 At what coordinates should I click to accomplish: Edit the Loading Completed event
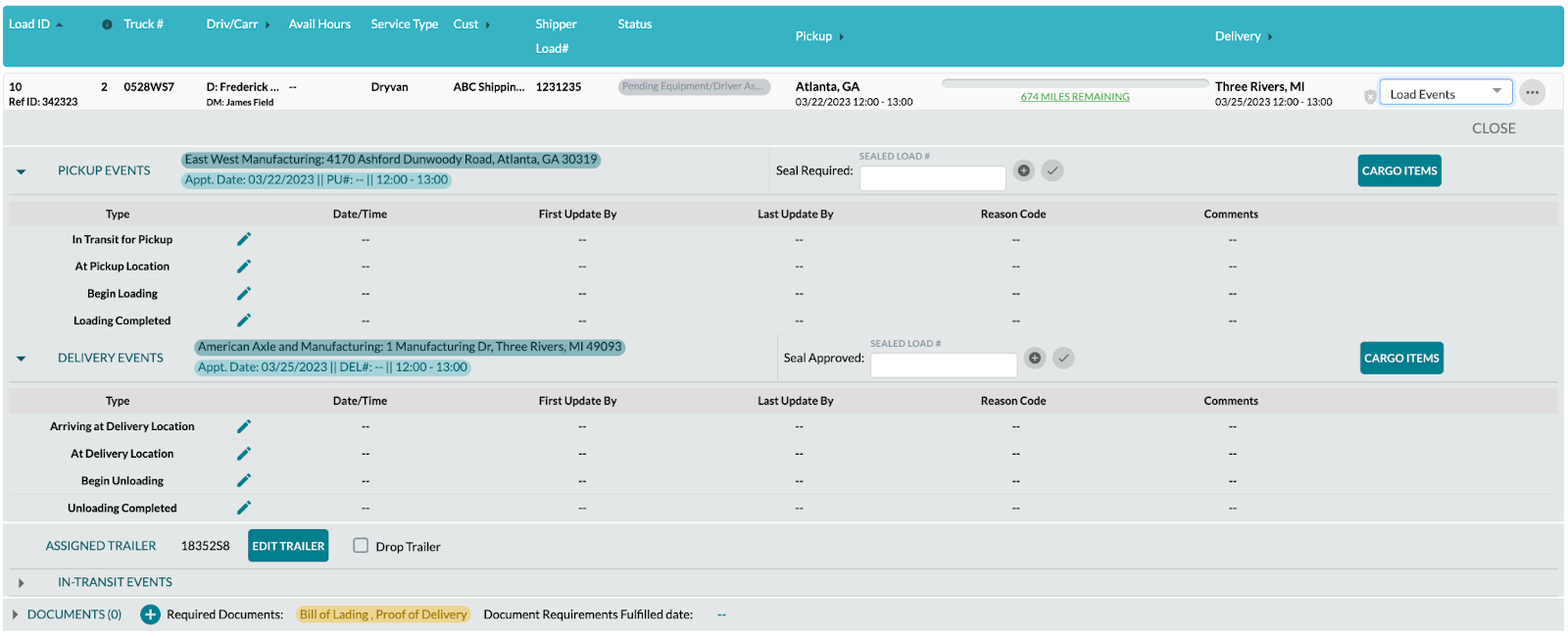click(244, 320)
